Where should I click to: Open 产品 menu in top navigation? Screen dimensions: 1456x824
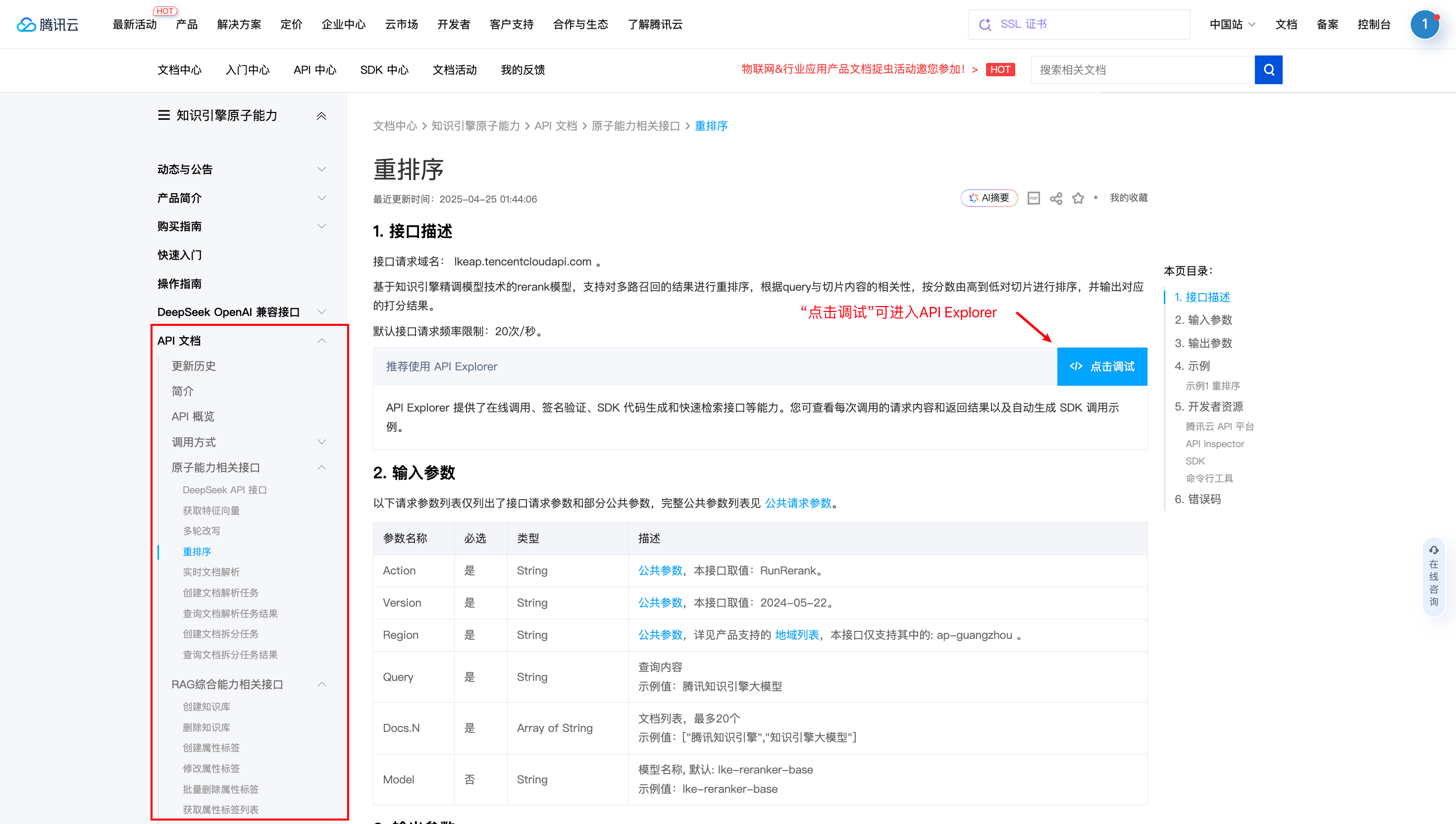tap(186, 24)
